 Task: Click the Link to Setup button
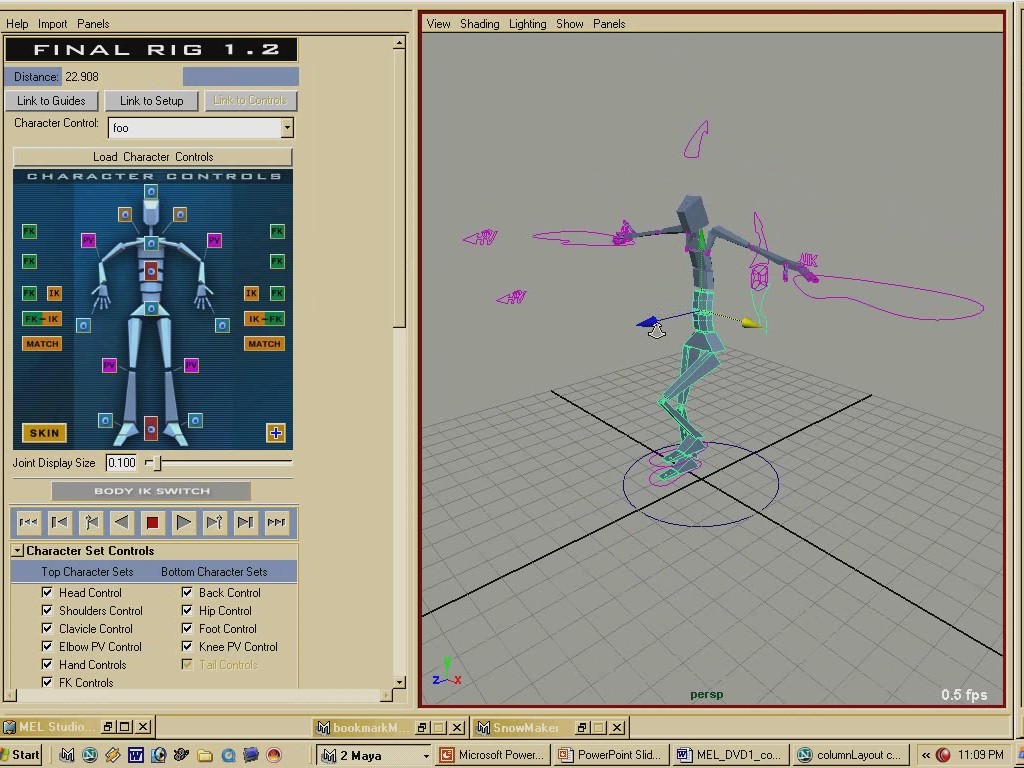tap(152, 101)
